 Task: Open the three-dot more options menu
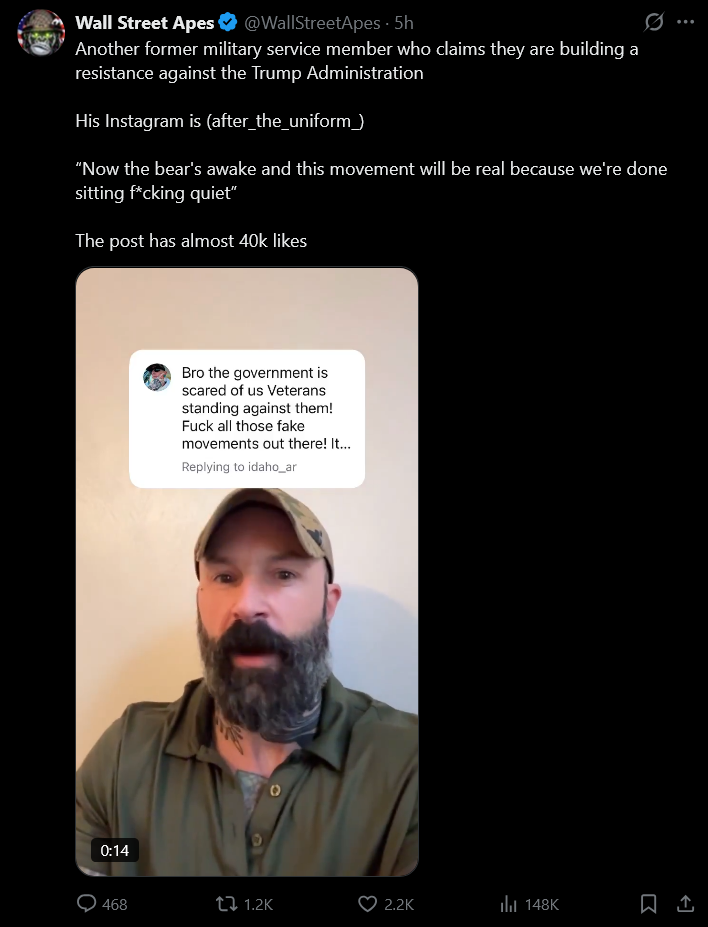686,22
